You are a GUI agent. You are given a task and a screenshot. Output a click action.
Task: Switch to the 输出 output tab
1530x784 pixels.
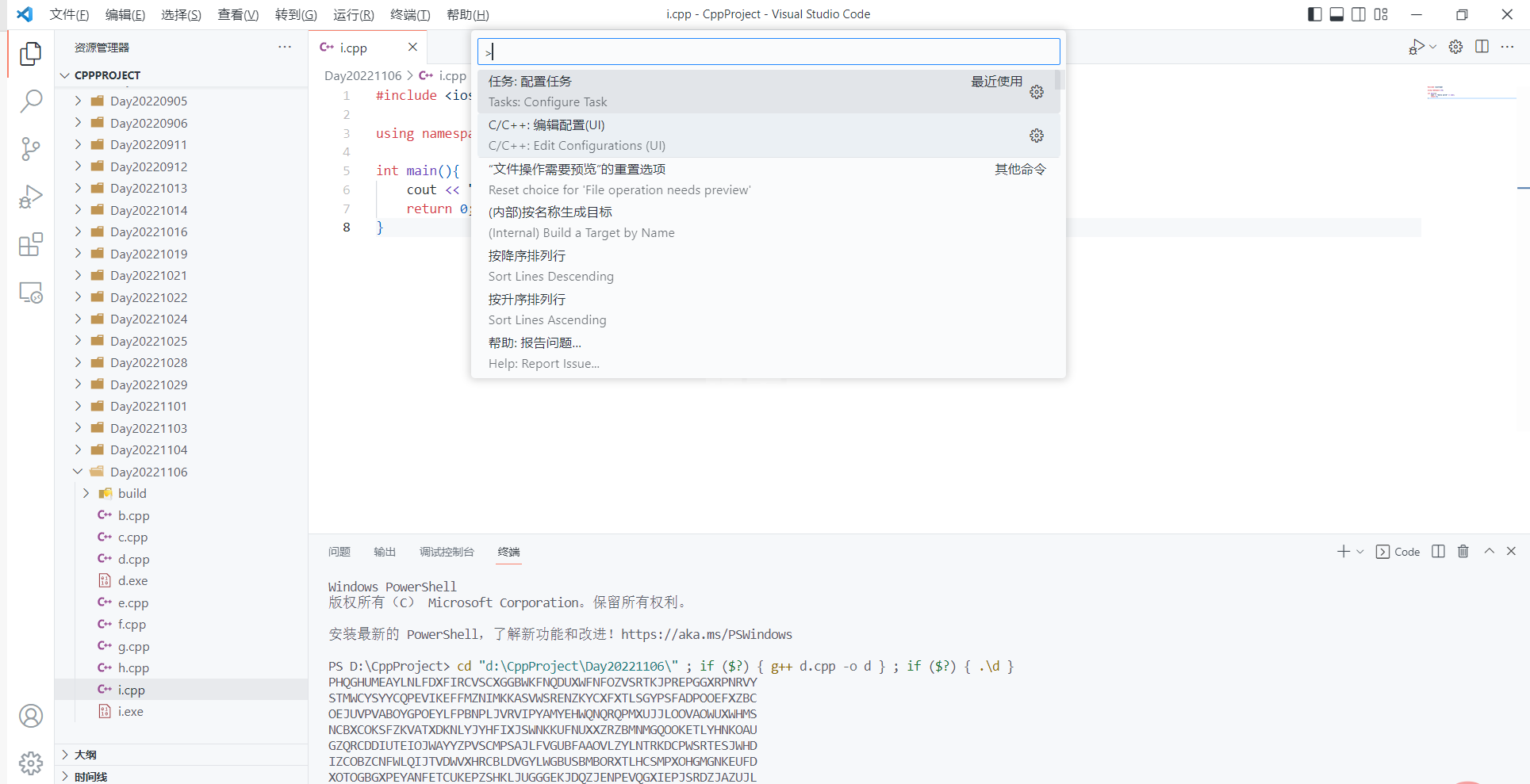pos(385,552)
